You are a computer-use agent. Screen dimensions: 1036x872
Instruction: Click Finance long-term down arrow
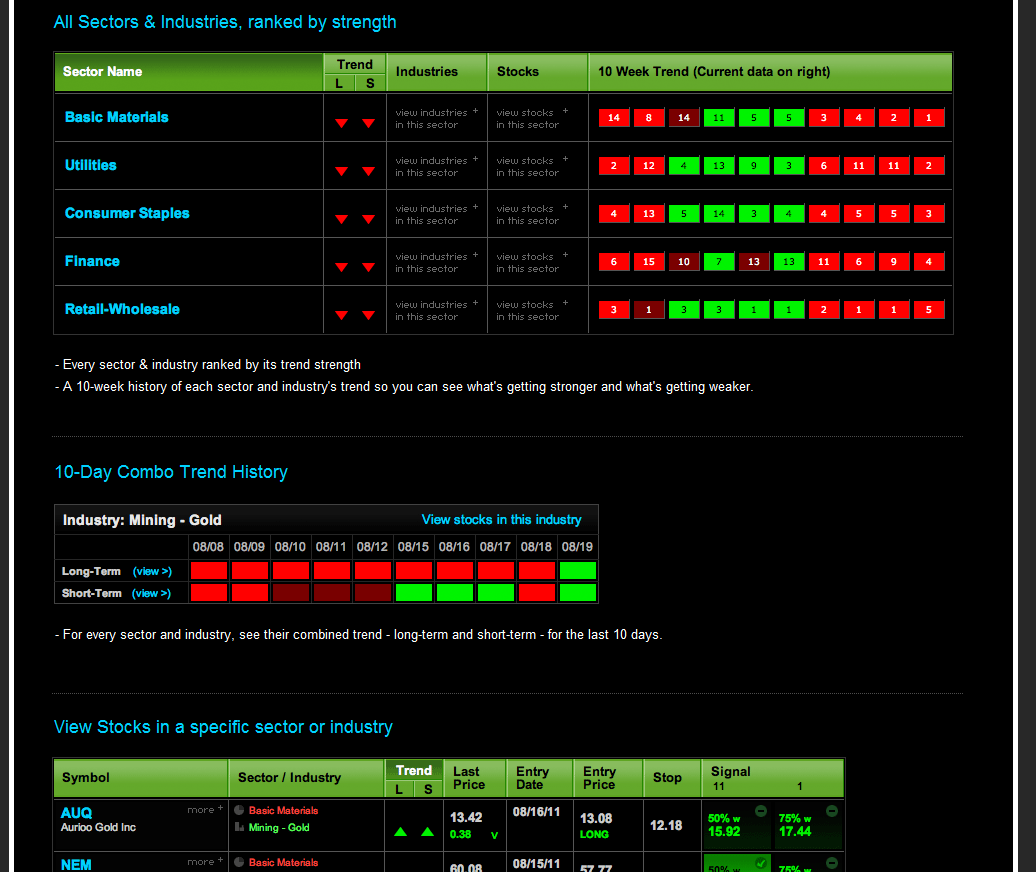[x=342, y=268]
